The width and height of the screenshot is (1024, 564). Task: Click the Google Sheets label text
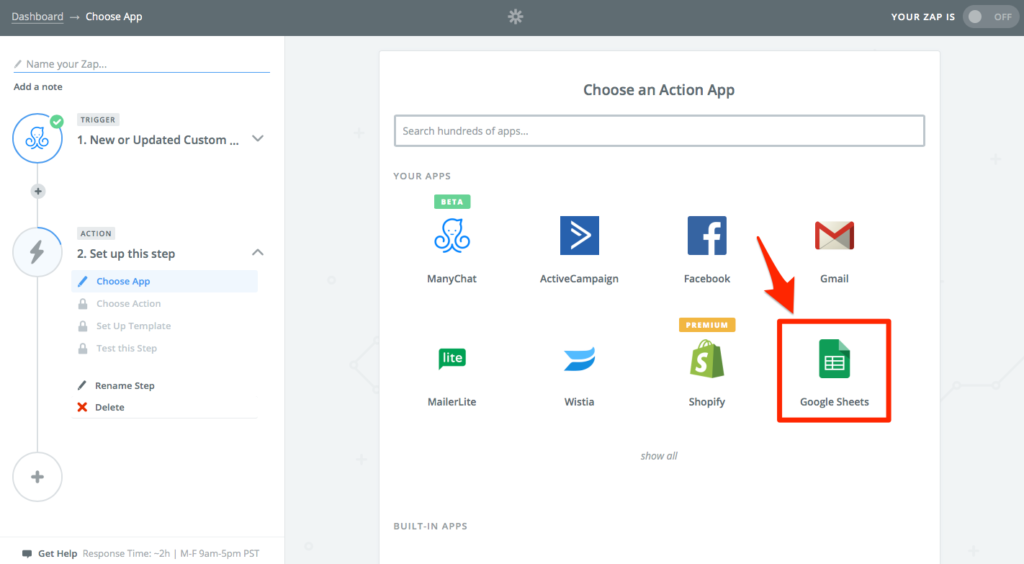(835, 401)
